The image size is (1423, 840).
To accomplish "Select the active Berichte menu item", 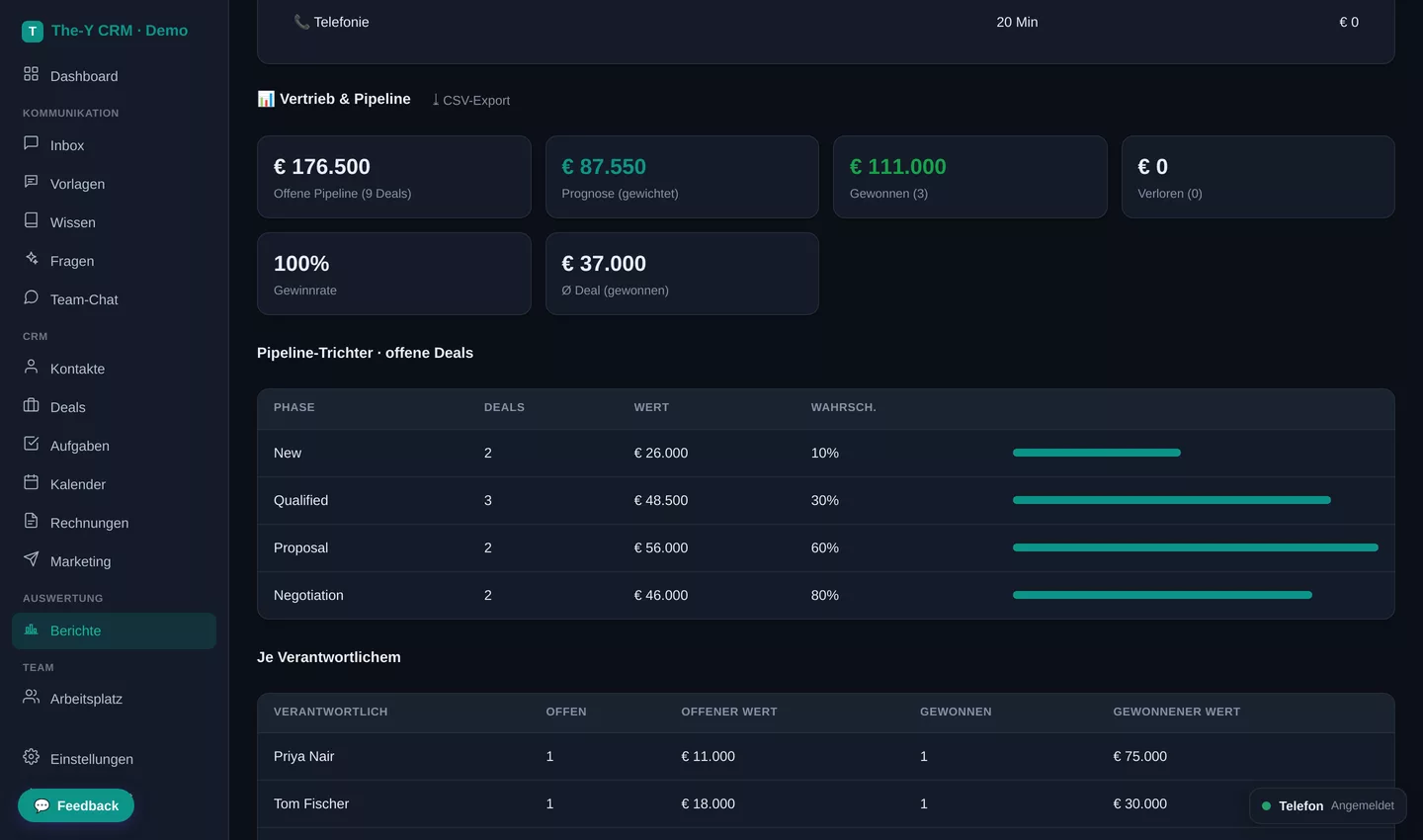I will 114,630.
